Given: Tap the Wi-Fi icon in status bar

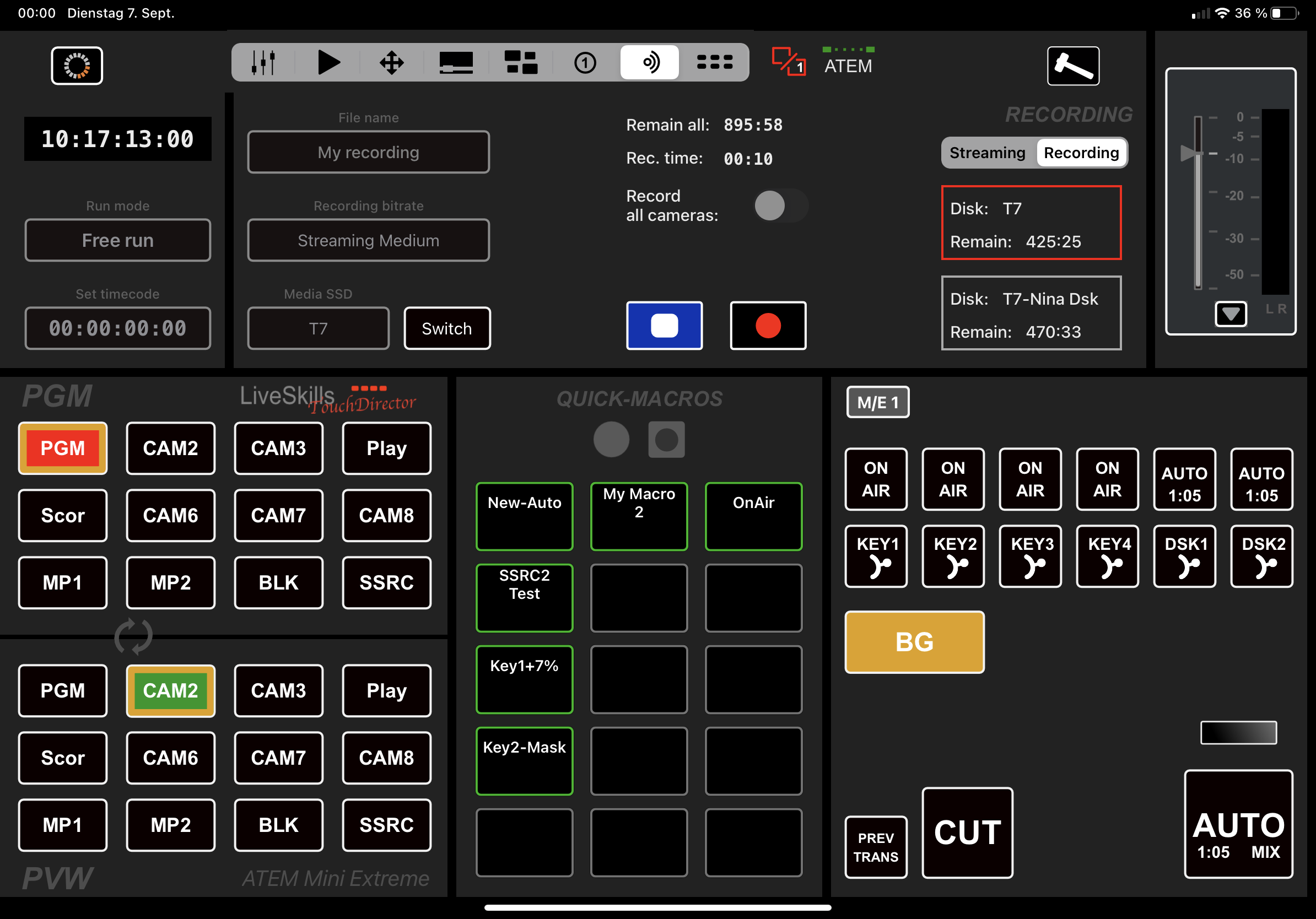Looking at the screenshot, I should point(1222,13).
